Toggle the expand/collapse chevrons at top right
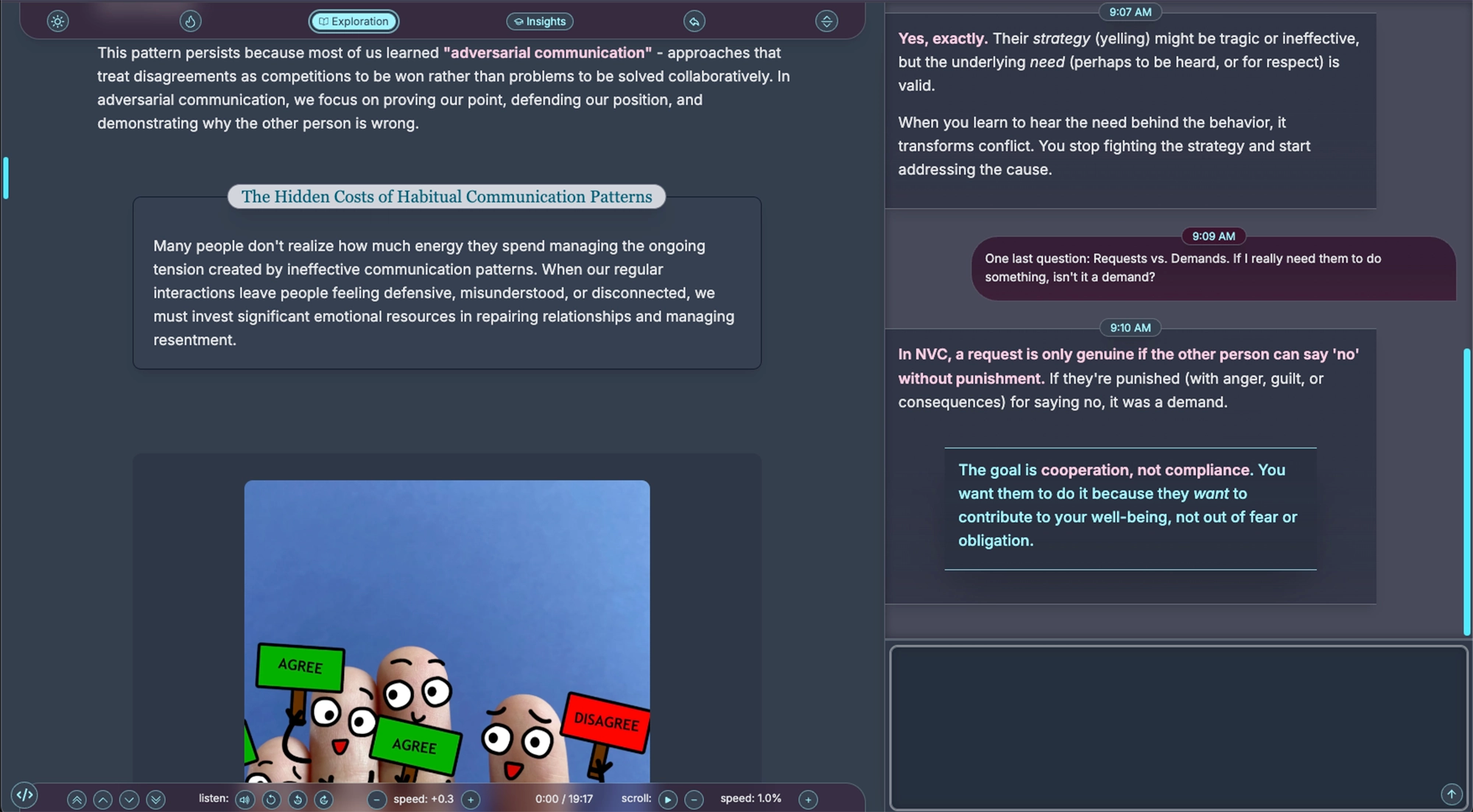 [x=826, y=21]
